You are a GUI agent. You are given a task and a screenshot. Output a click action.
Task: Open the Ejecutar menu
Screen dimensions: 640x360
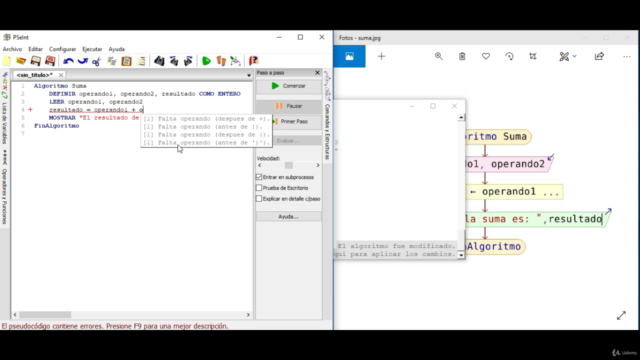click(92, 49)
